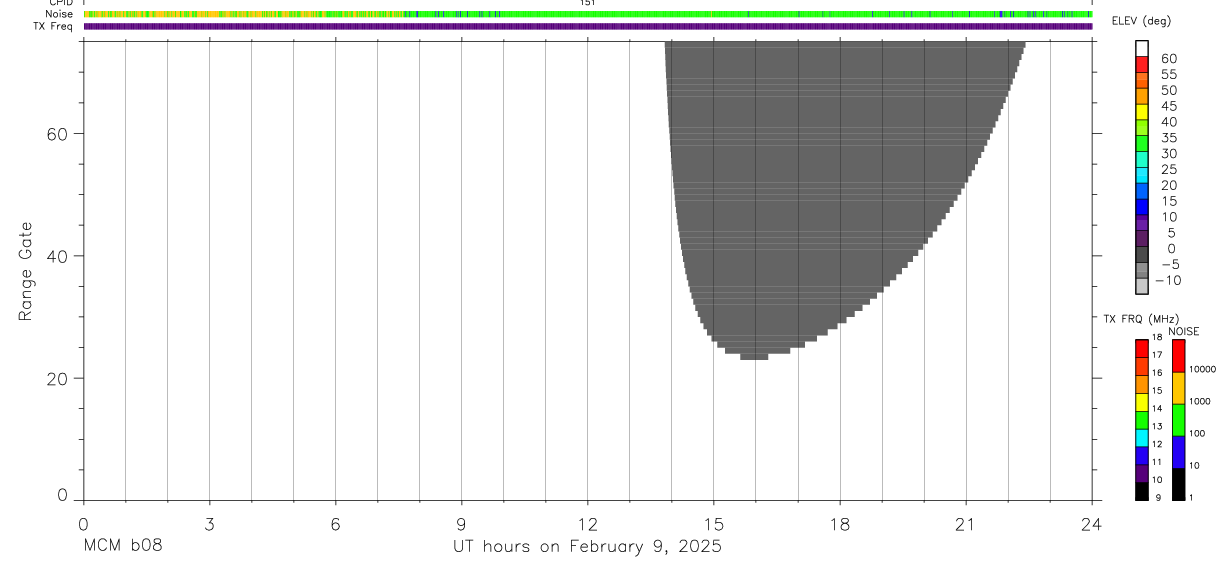Click the '10000' label on NOISE colorbar
The width and height of the screenshot is (1228, 567).
coord(1202,369)
